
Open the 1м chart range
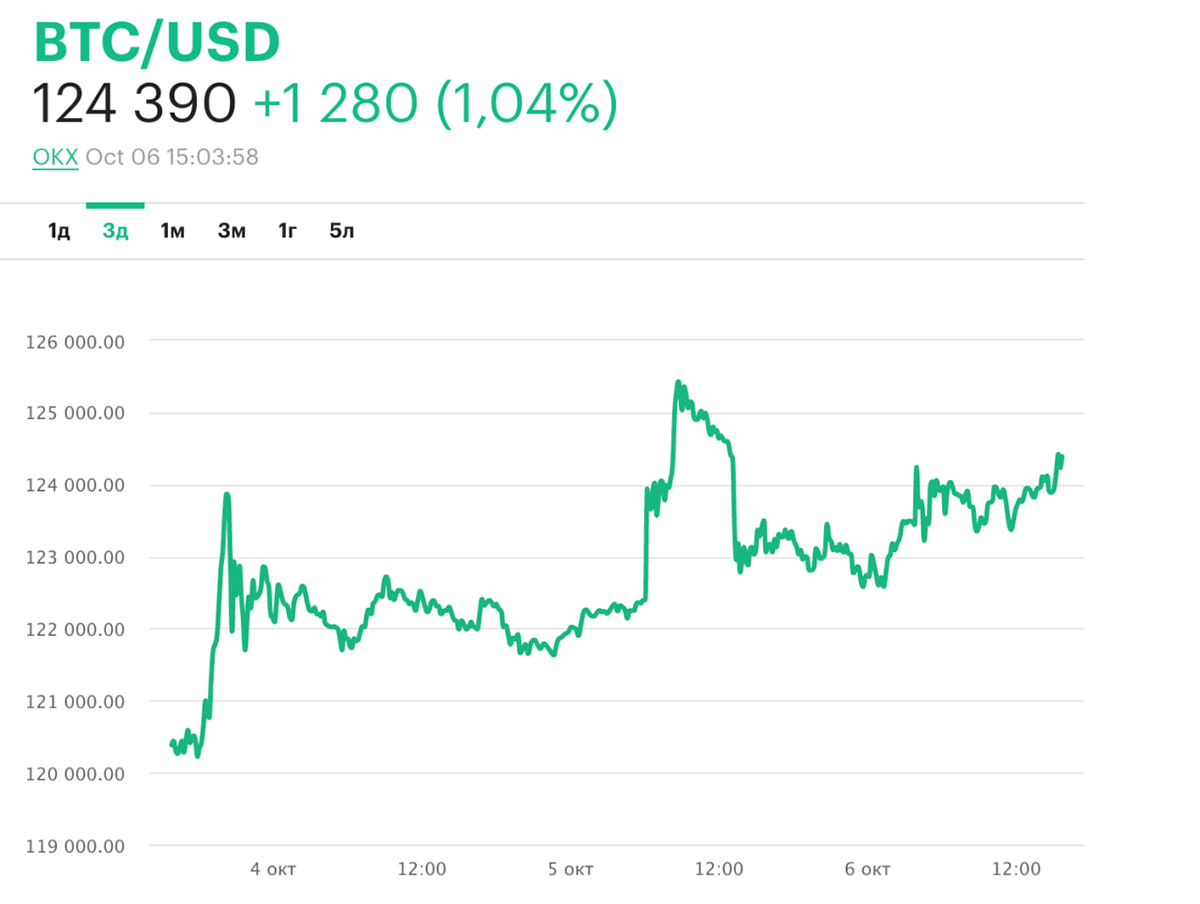[173, 232]
